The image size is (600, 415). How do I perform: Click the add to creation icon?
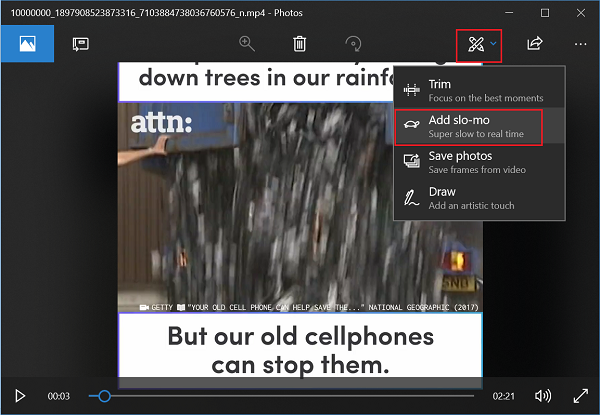80,44
